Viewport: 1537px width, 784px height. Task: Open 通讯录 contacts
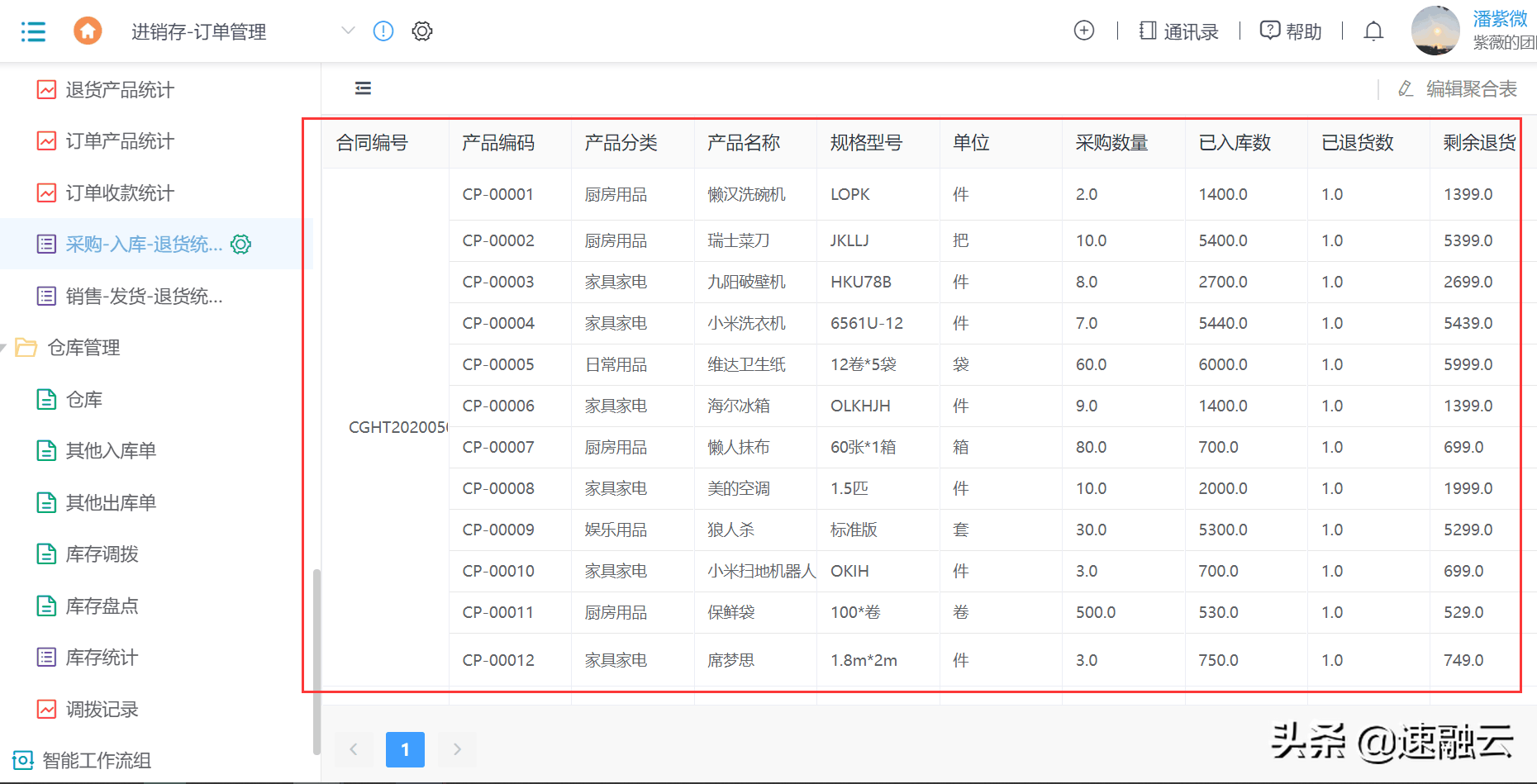1178,31
